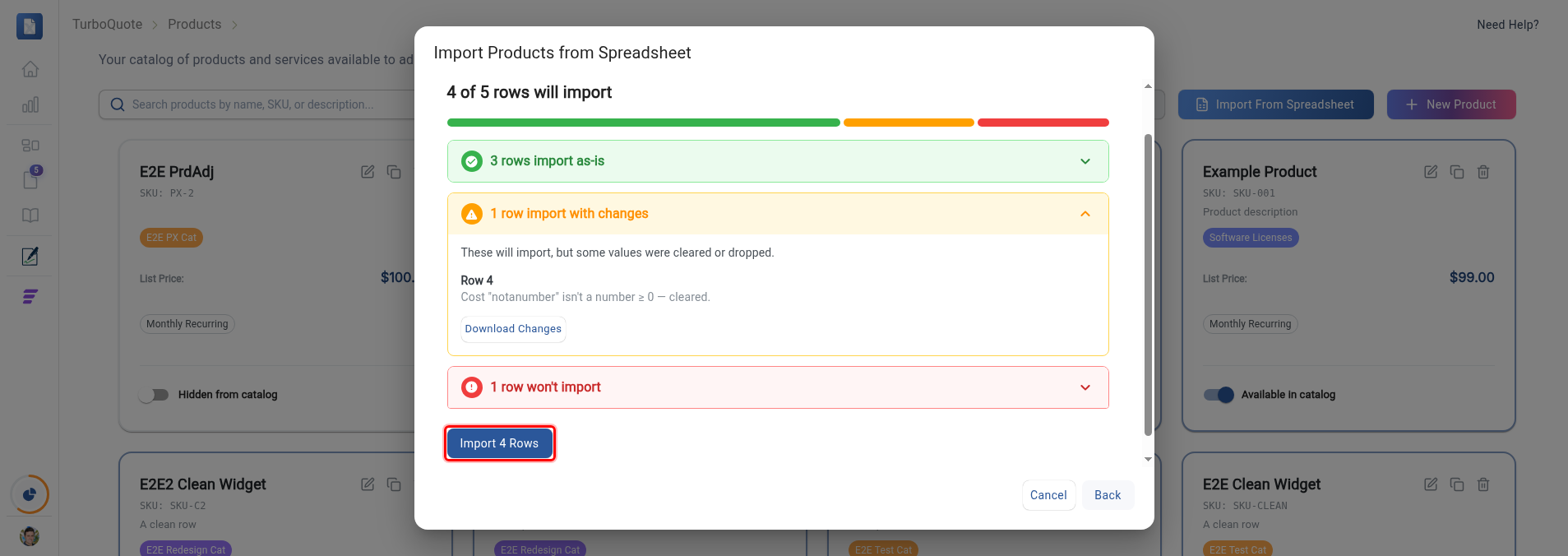Open the Need Help? link
Screen dimensions: 1568x556
point(1508,25)
